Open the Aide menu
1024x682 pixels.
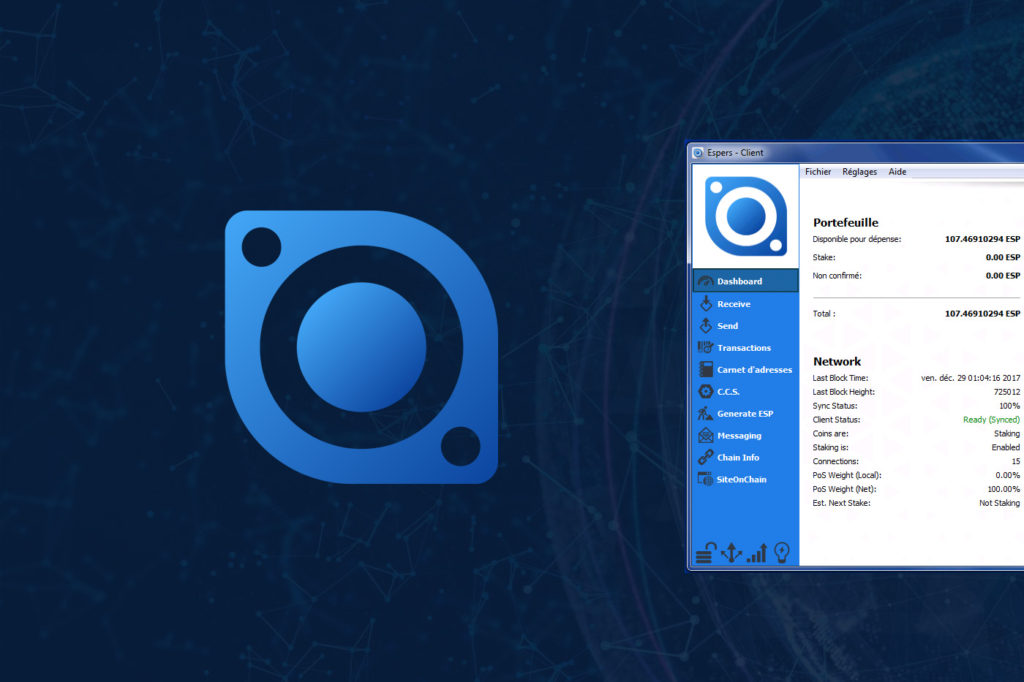point(897,172)
